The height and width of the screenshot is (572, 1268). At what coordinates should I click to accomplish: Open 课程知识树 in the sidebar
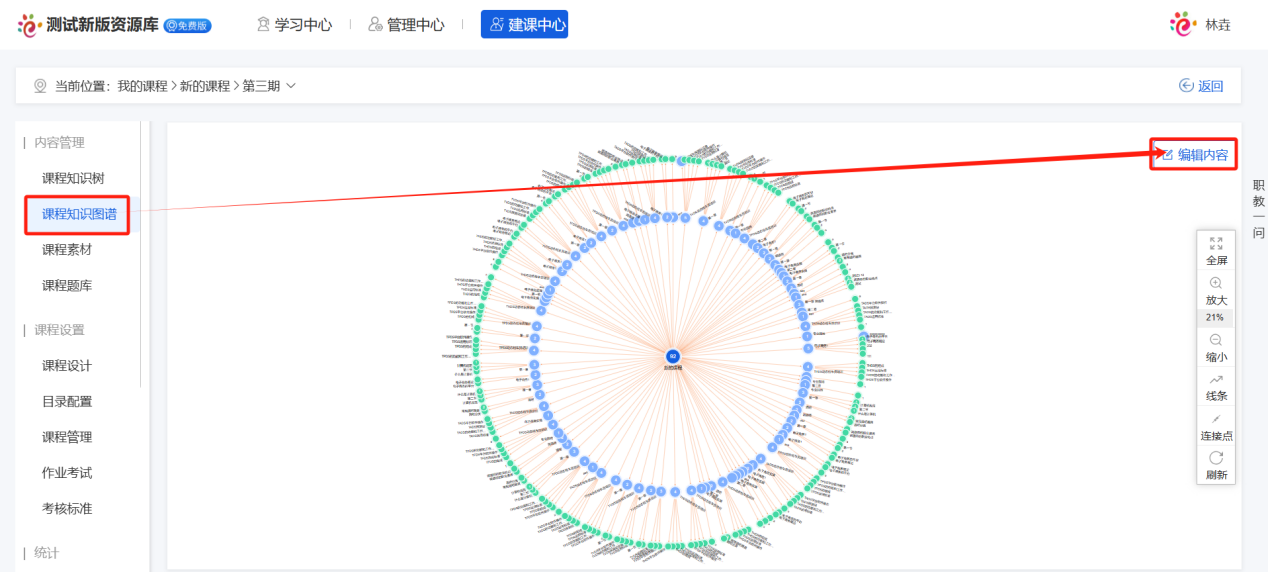click(73, 178)
